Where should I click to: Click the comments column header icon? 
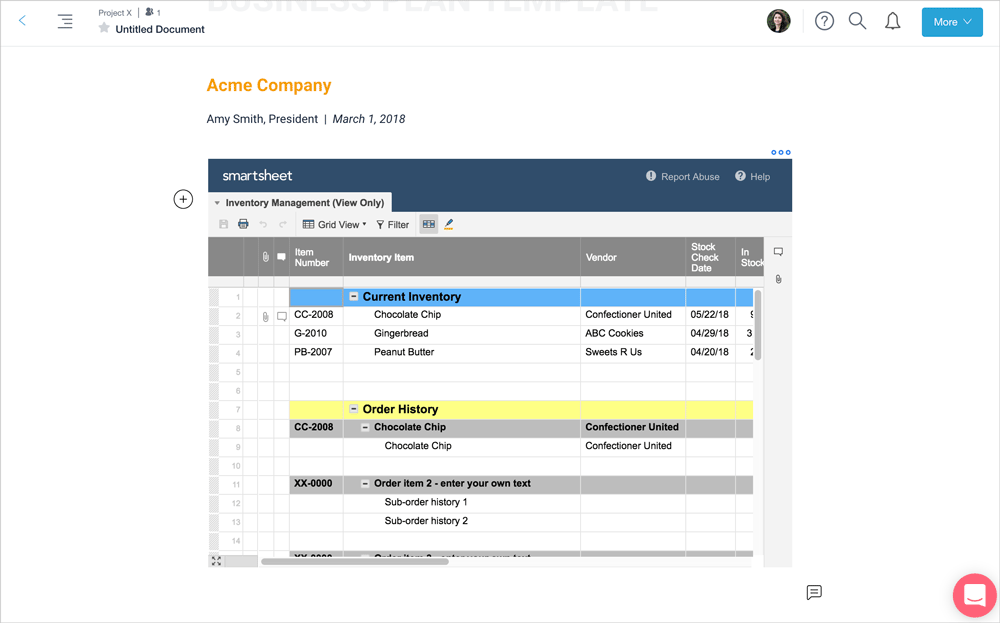[x=281, y=257]
